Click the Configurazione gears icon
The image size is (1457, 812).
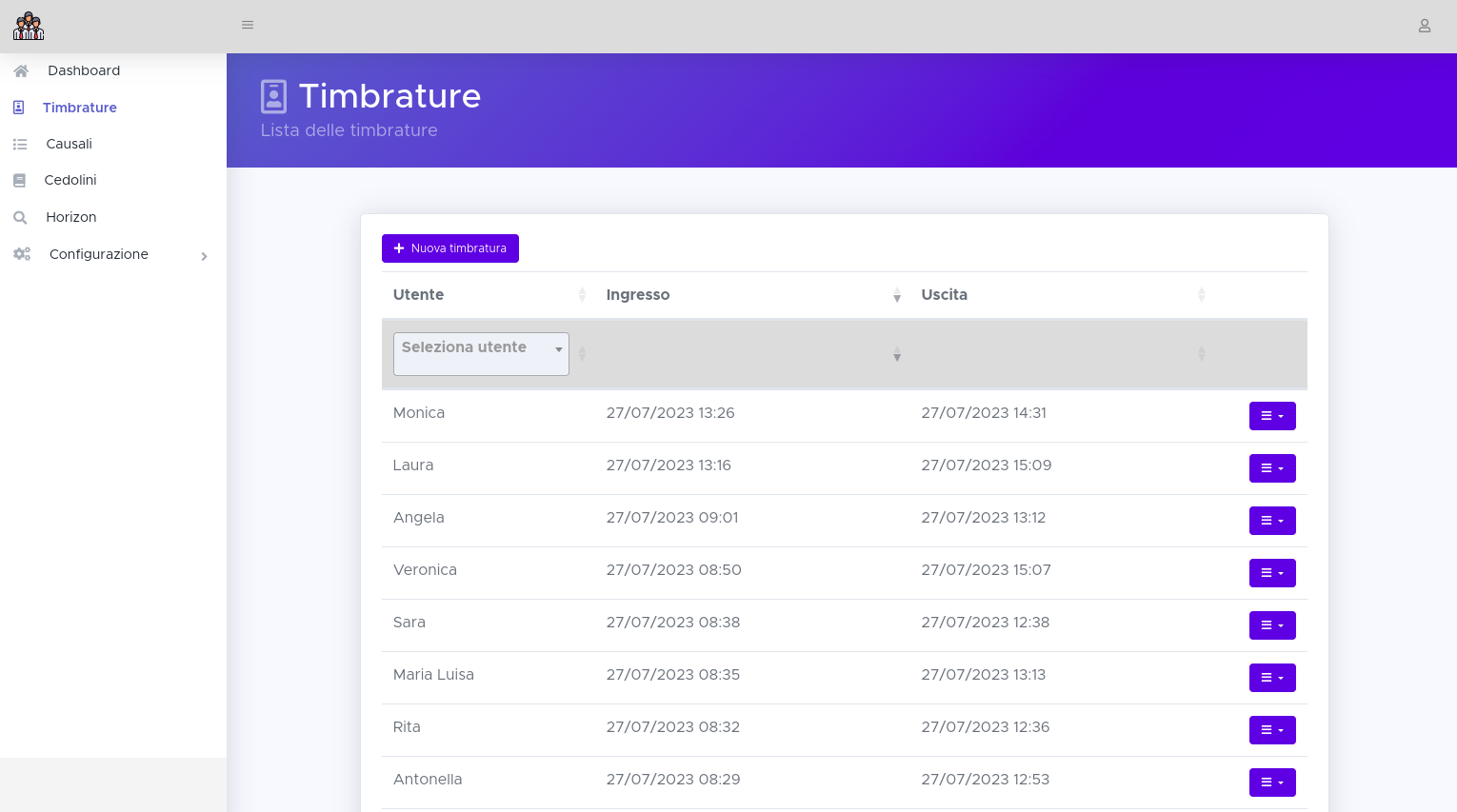pos(22,254)
